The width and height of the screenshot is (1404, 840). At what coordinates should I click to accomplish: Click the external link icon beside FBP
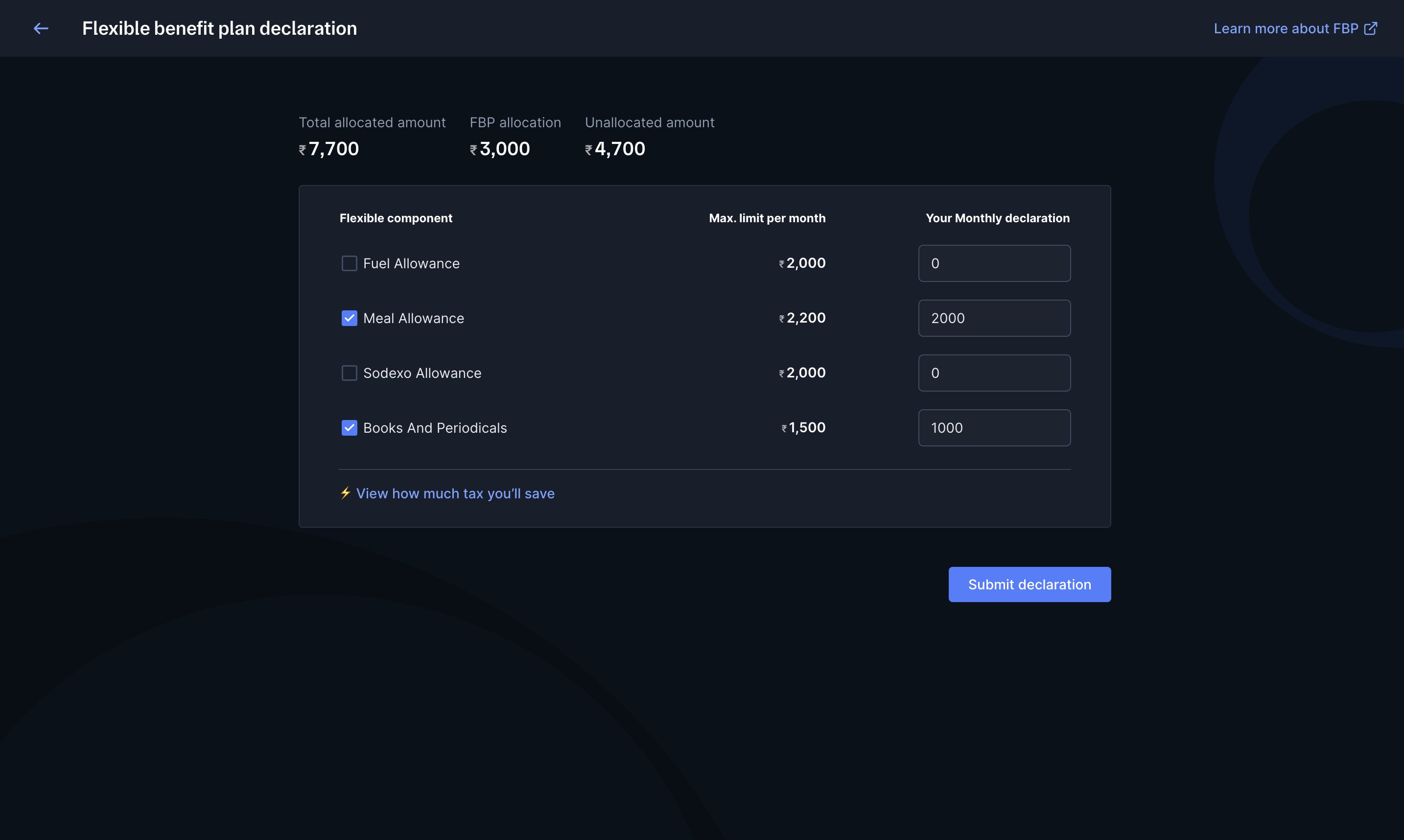click(x=1370, y=28)
